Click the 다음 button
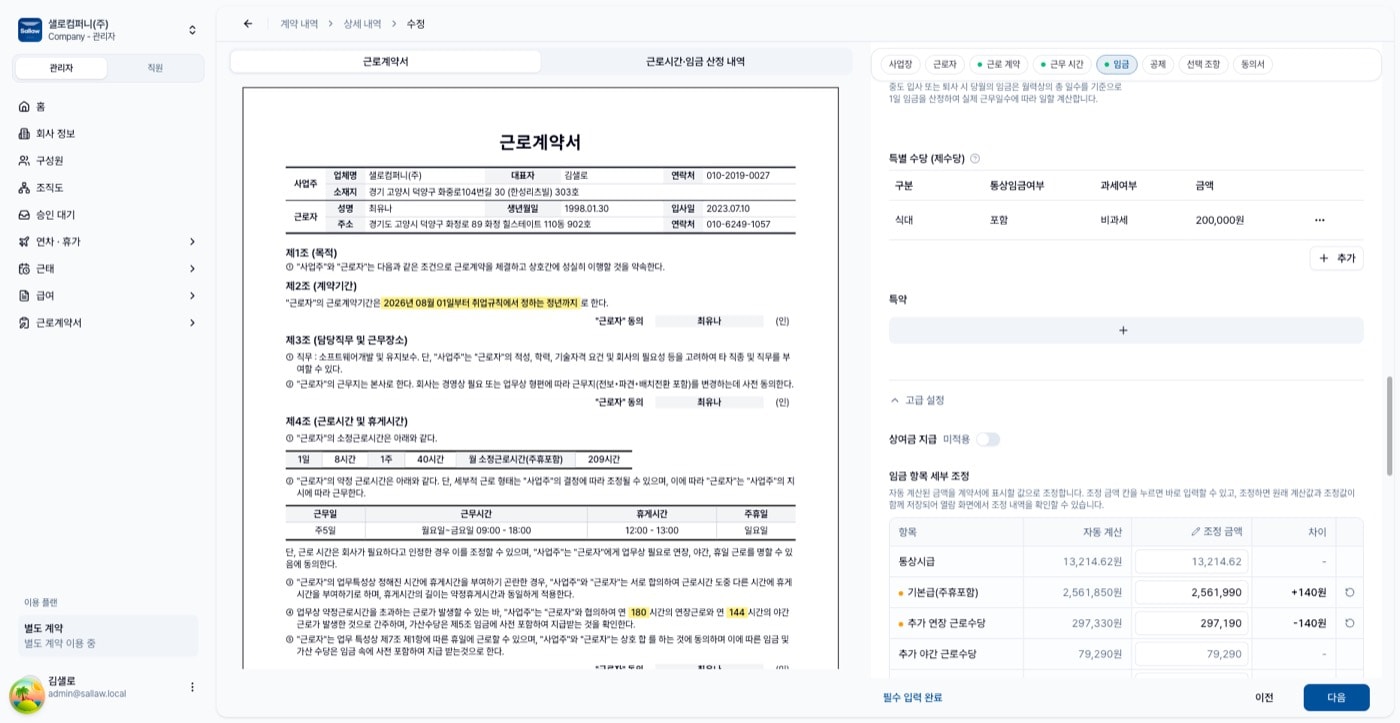The height and width of the screenshot is (723, 1400). [x=1336, y=697]
